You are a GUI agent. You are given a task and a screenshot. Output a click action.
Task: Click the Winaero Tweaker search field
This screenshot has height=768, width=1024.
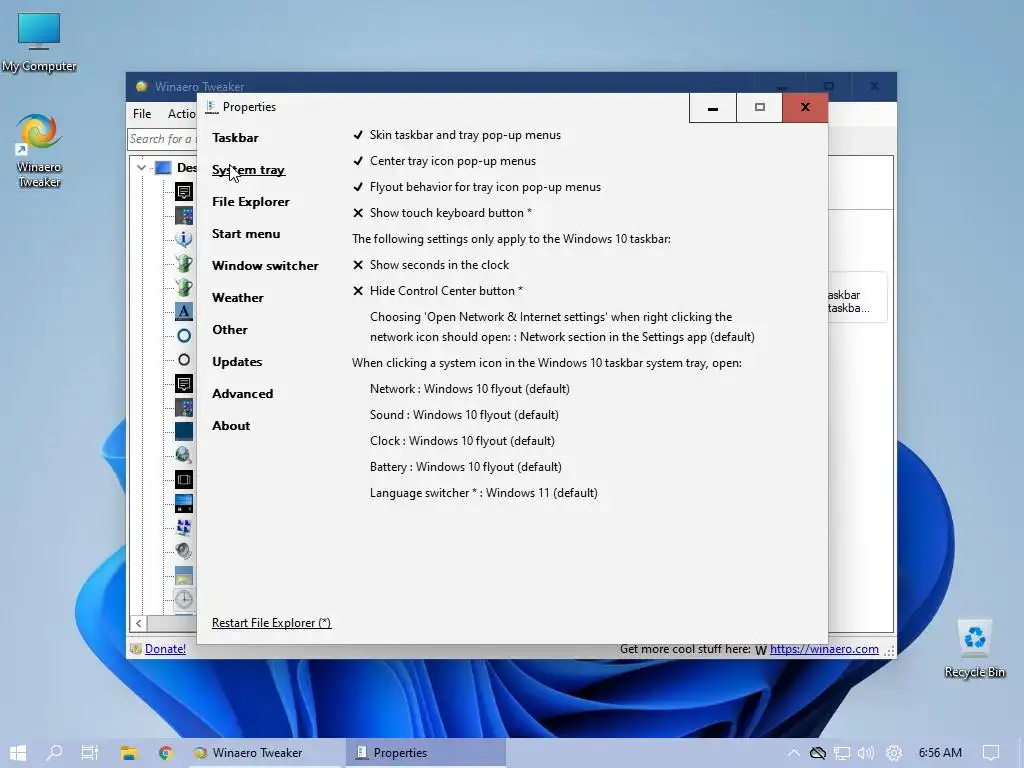pos(162,139)
